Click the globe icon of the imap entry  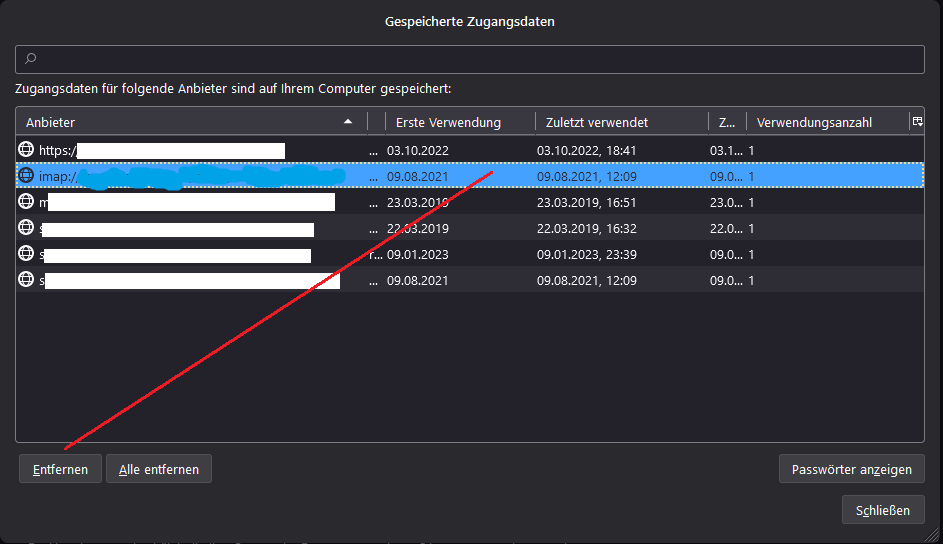(26, 176)
